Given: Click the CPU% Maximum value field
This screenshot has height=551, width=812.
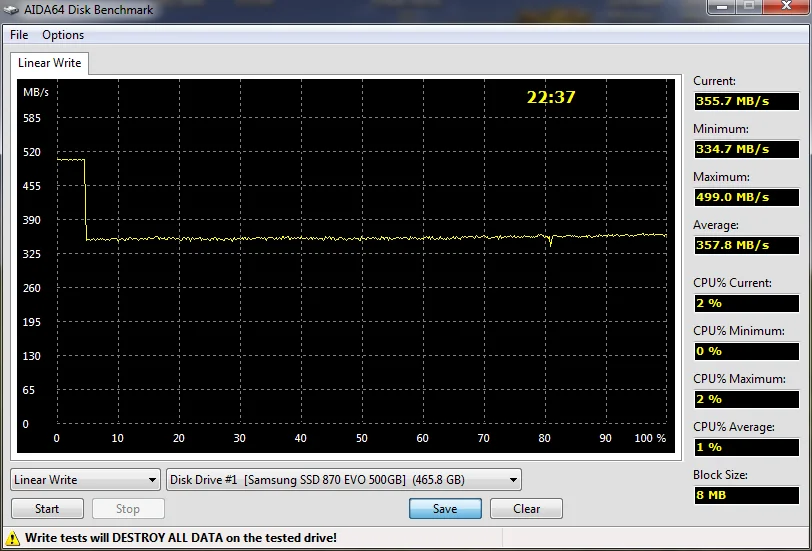Looking at the screenshot, I should click(x=746, y=399).
